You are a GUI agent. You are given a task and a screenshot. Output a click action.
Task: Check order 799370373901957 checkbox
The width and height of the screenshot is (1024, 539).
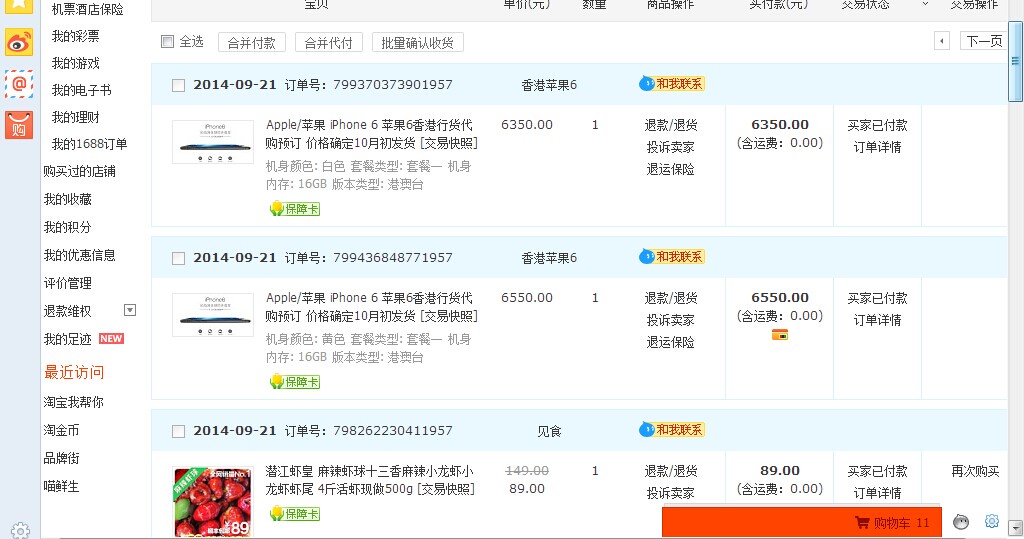click(x=178, y=86)
